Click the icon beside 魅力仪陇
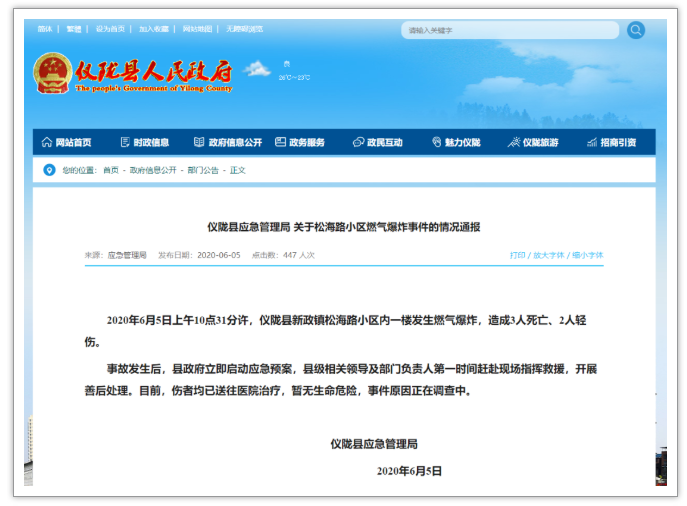Viewport: 687px width, 506px height. (x=436, y=142)
